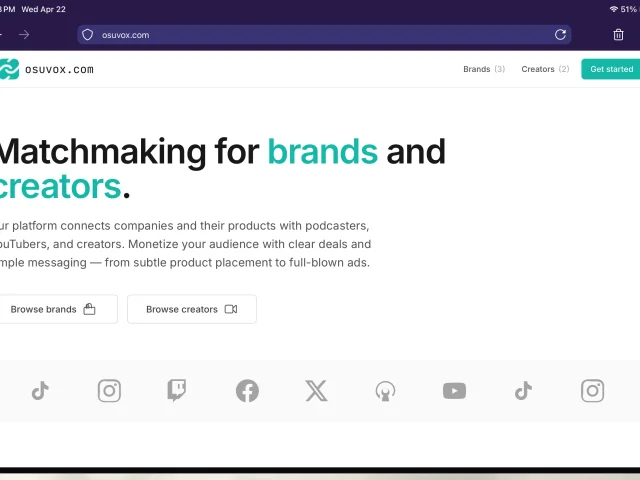This screenshot has height=480, width=640.
Task: Click the osuvox.com logo icon
Action: [9, 69]
